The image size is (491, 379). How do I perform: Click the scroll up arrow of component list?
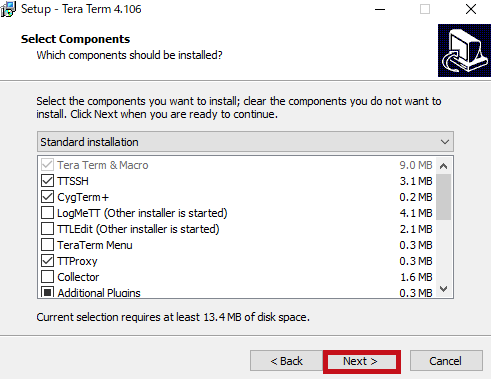coord(443,166)
